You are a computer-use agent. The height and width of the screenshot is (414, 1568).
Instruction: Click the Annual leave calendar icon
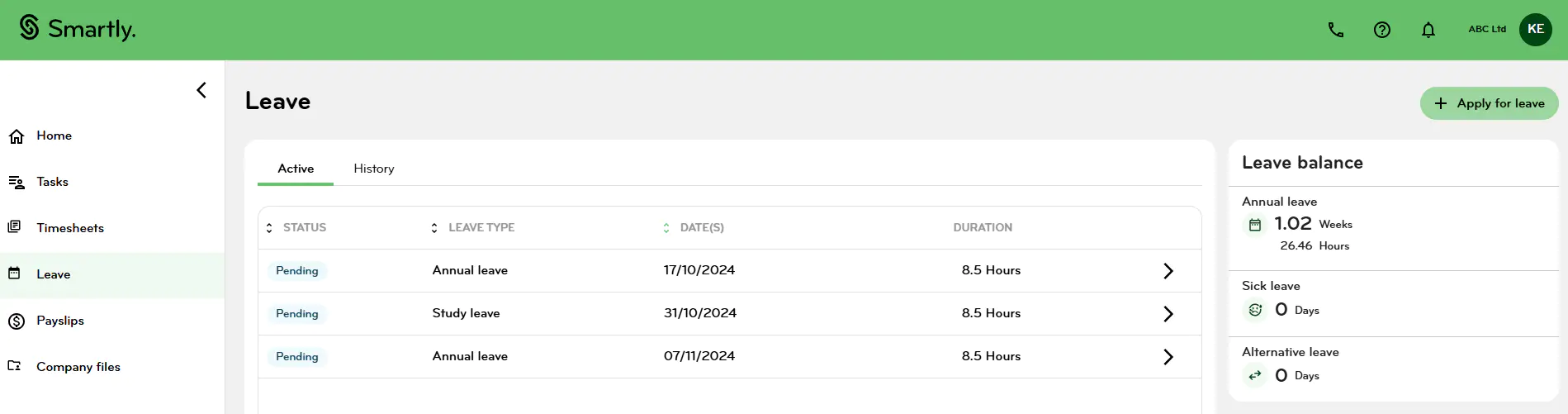(x=1254, y=225)
